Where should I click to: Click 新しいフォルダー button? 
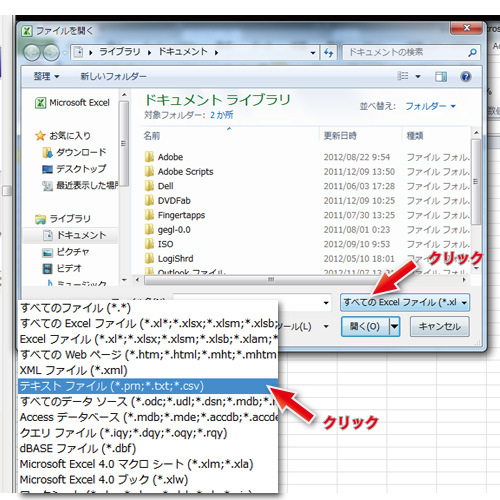click(x=113, y=76)
